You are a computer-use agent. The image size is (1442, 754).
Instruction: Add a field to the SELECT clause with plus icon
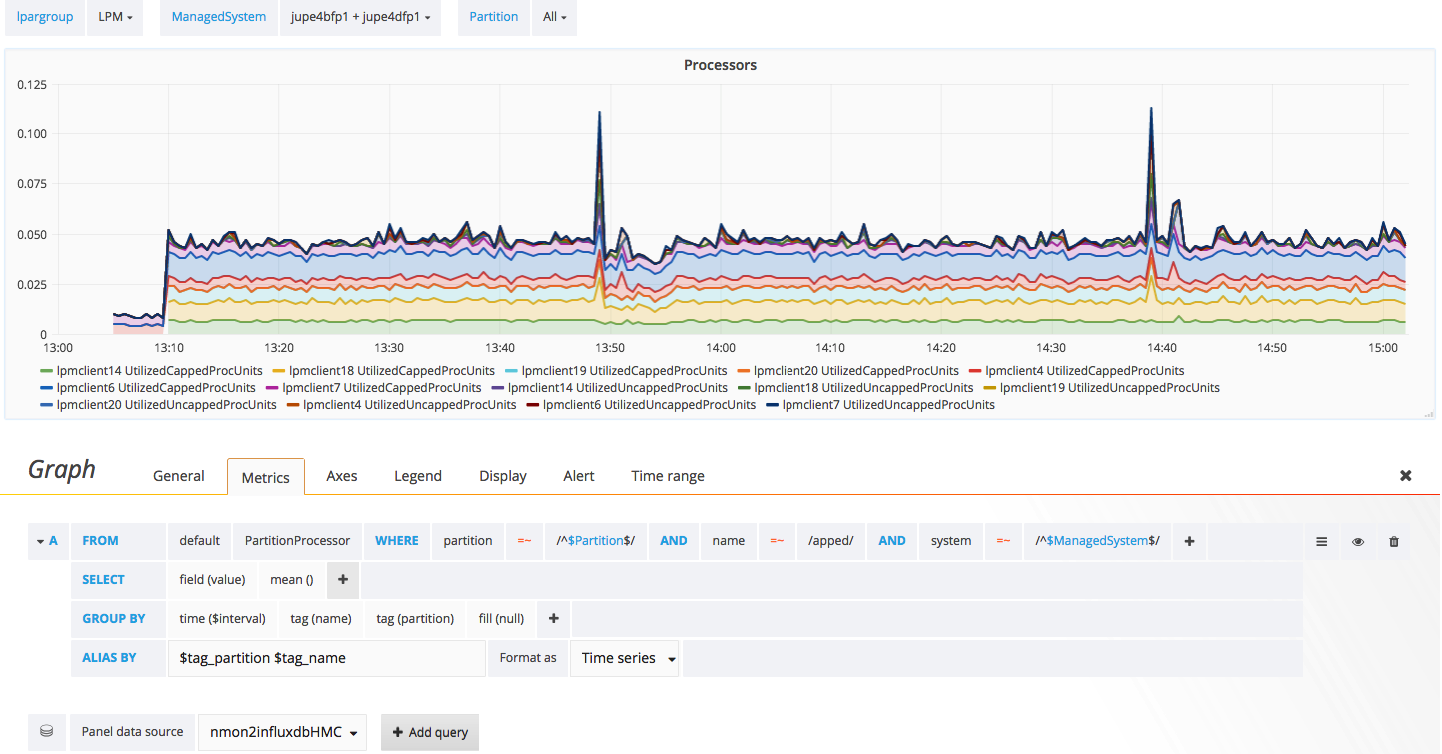[343, 579]
